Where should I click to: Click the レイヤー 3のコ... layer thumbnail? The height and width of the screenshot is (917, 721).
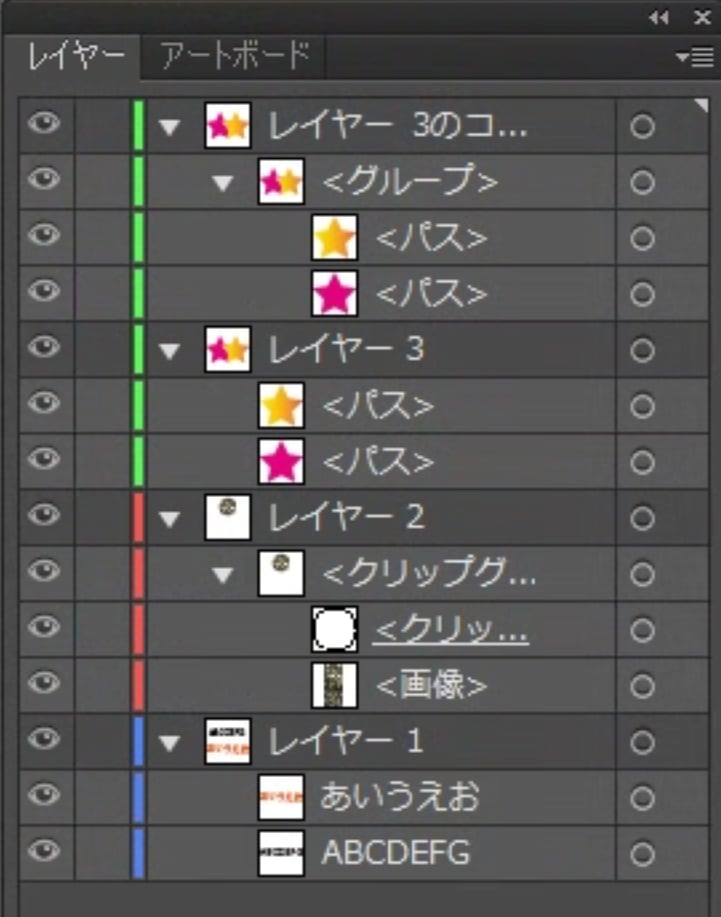[227, 126]
